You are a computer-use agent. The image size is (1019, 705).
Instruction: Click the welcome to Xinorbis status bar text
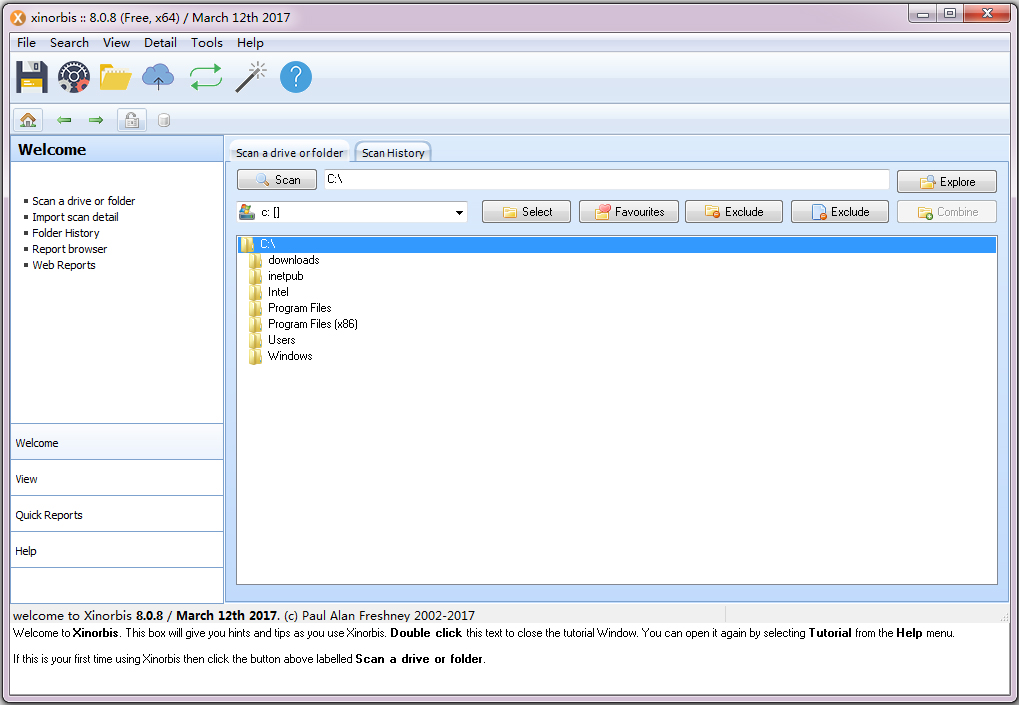point(244,615)
